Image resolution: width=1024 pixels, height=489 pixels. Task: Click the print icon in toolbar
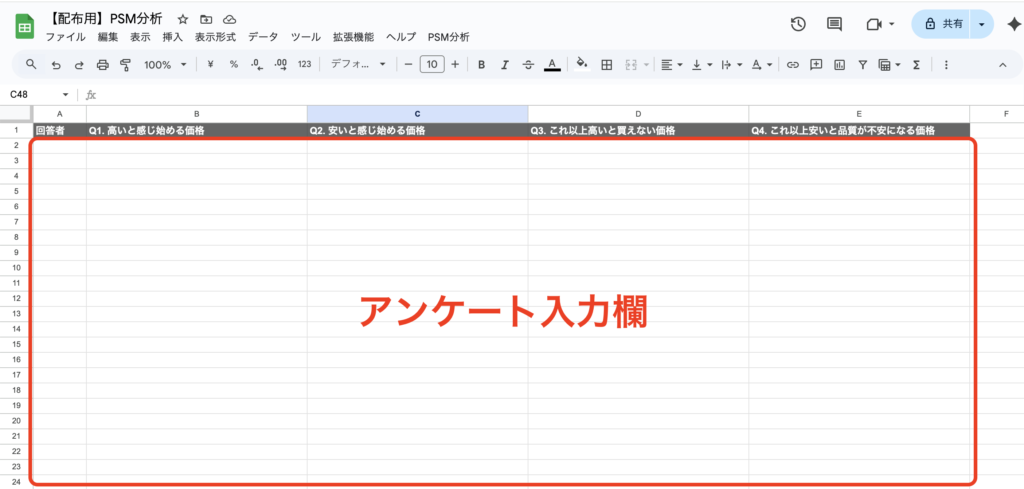(x=102, y=64)
